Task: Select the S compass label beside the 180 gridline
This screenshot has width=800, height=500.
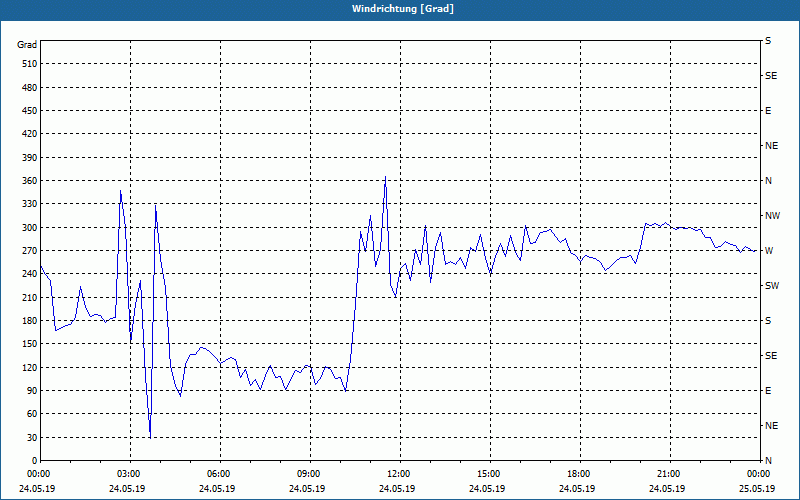Action: tap(768, 321)
